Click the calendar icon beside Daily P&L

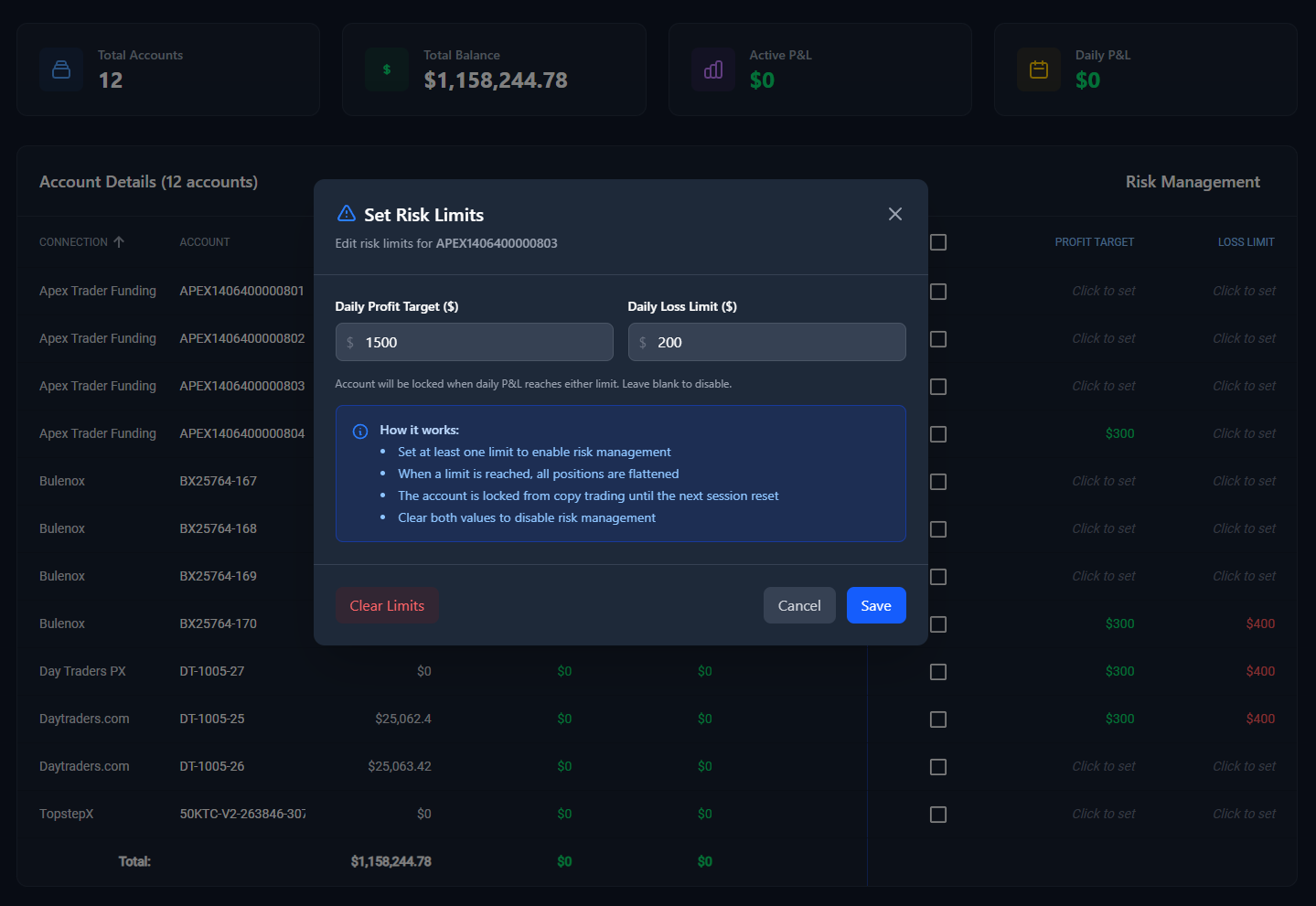point(1038,69)
